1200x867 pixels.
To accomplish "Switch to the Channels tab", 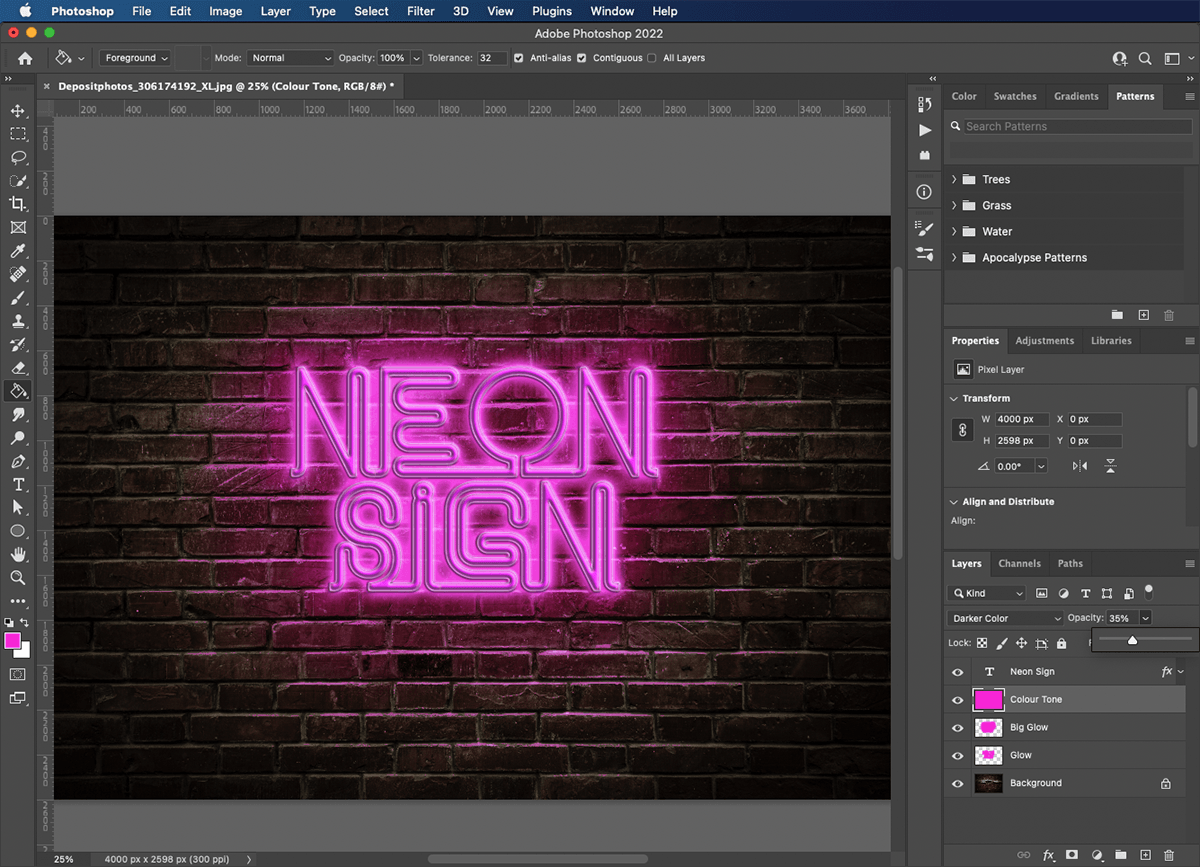I will pos(1019,563).
